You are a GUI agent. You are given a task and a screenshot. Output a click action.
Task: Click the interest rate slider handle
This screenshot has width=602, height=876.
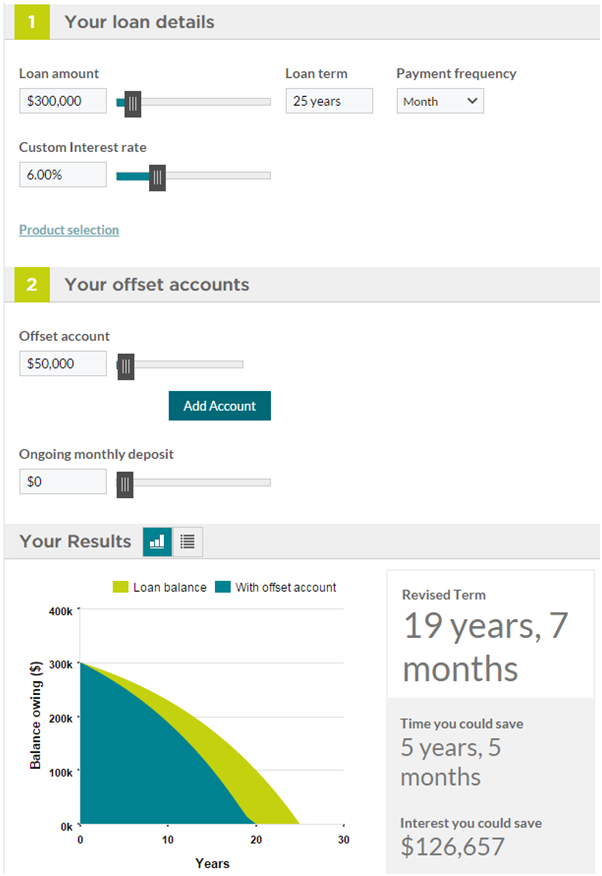point(157,177)
